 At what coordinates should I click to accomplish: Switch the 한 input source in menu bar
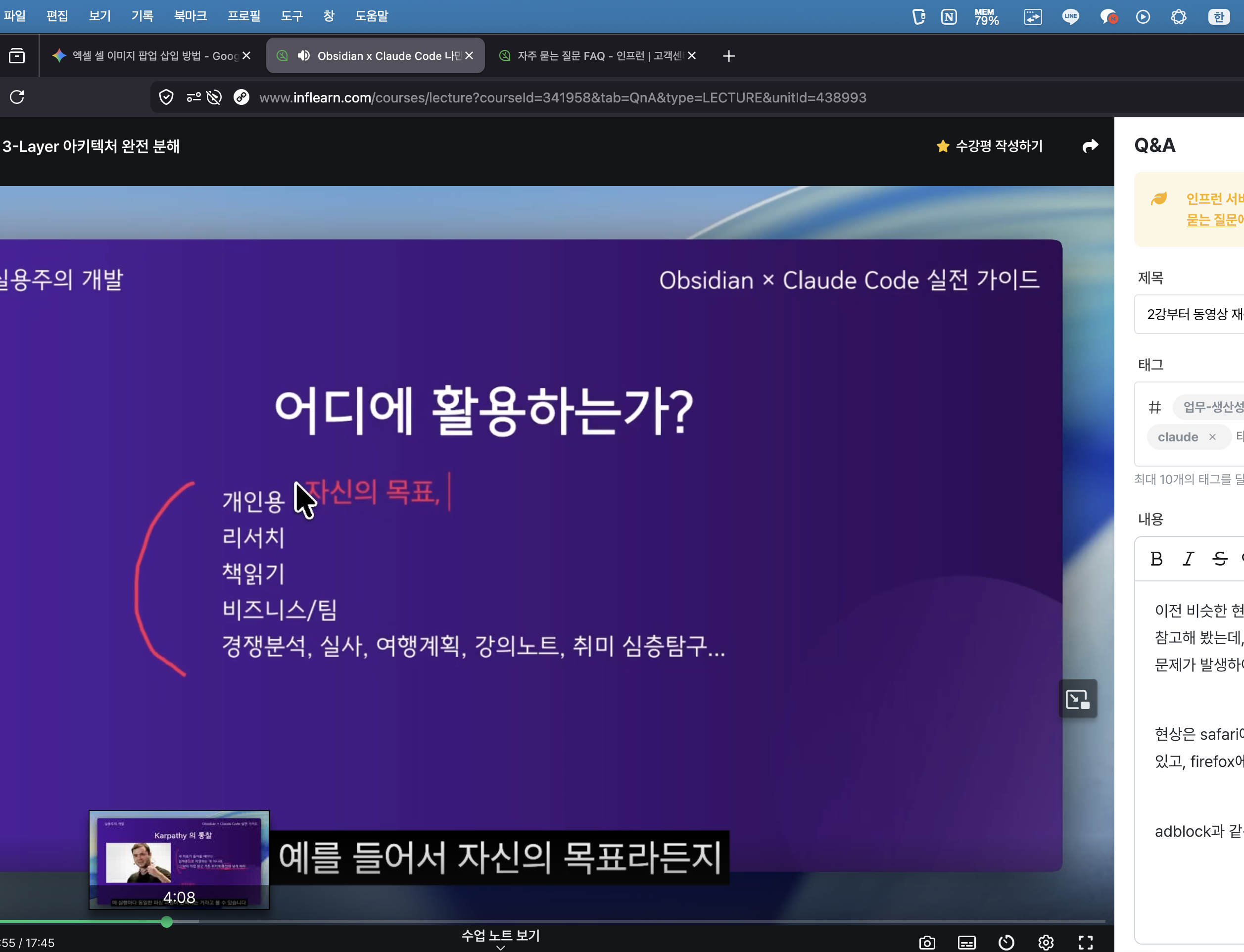1218,17
